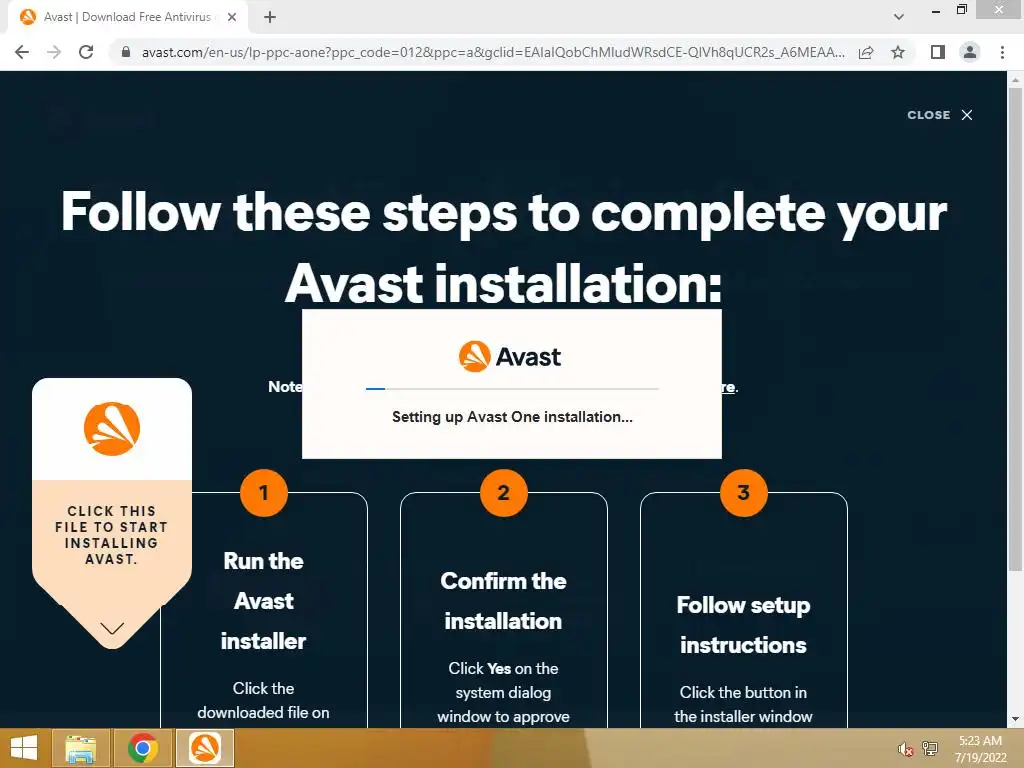Switch to Chrome in the taskbar
The width and height of the screenshot is (1024, 768).
pos(142,748)
